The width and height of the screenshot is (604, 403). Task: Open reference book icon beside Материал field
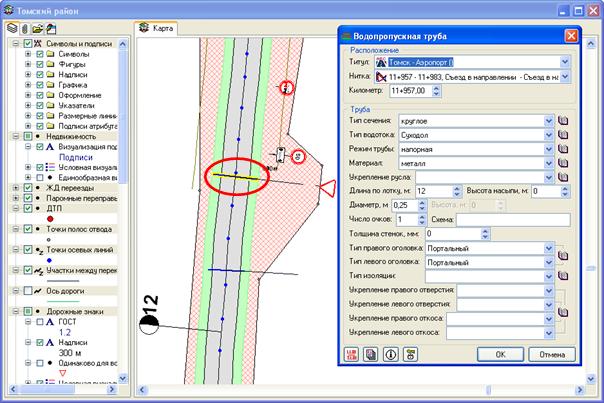tap(563, 162)
